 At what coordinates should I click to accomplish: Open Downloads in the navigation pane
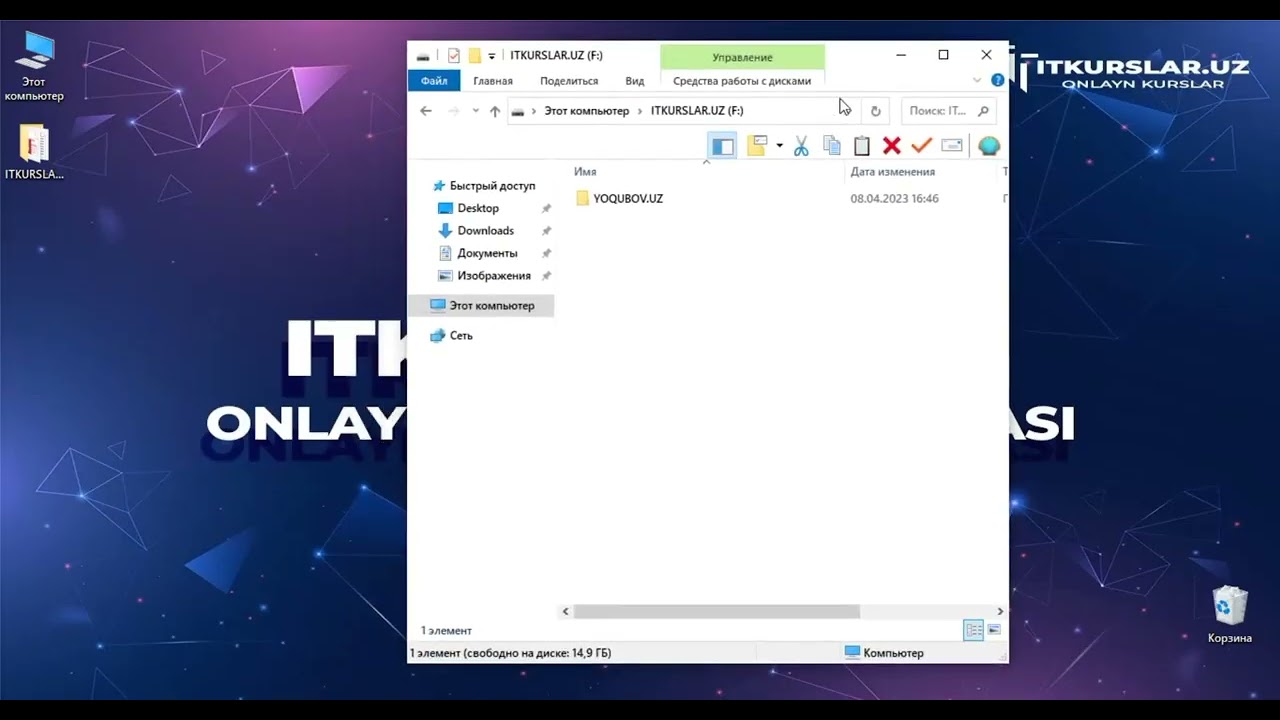coord(486,231)
